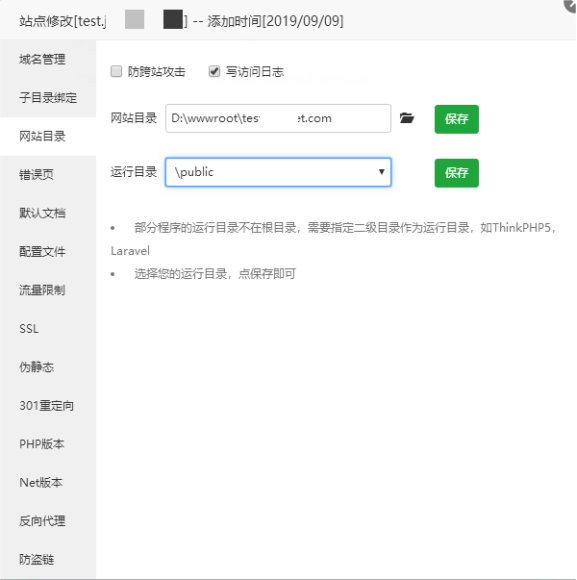This screenshot has width=577, height=580.
Task: Focus the 网站目录 path field
Action: pyautogui.click(x=278, y=118)
